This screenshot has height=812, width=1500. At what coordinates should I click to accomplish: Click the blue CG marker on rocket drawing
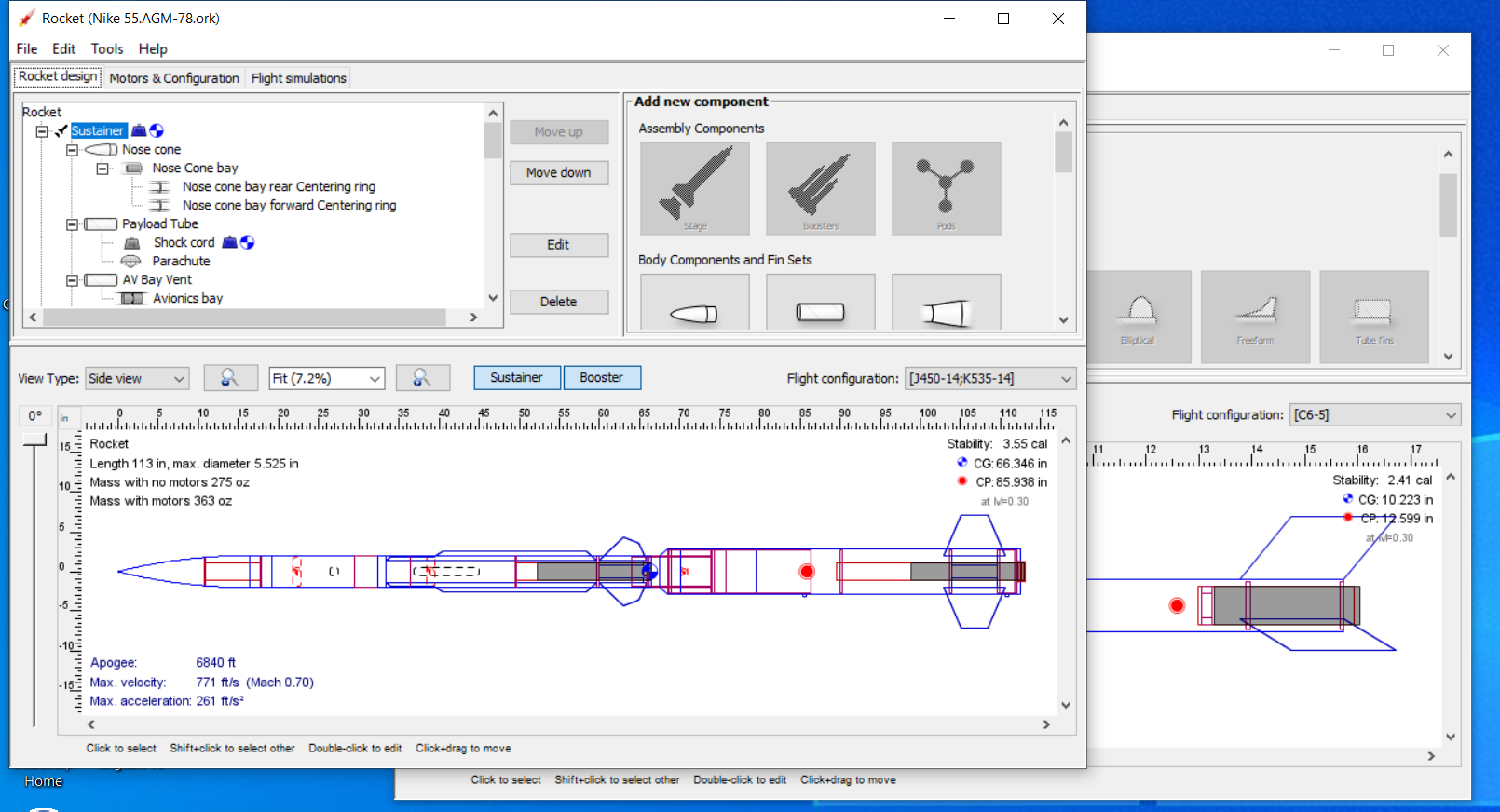pyautogui.click(x=649, y=571)
